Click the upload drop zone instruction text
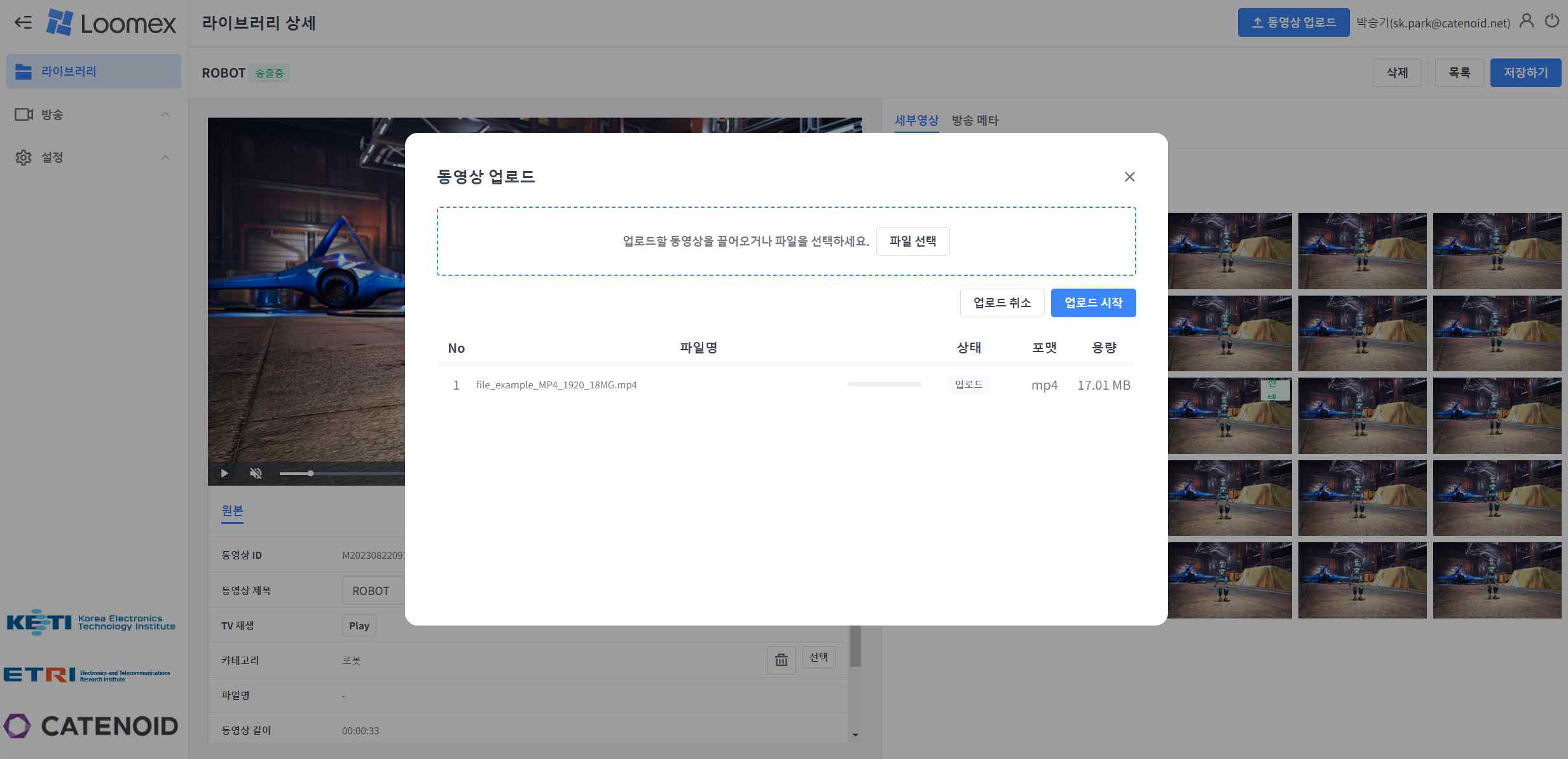This screenshot has height=759, width=1568. [746, 242]
